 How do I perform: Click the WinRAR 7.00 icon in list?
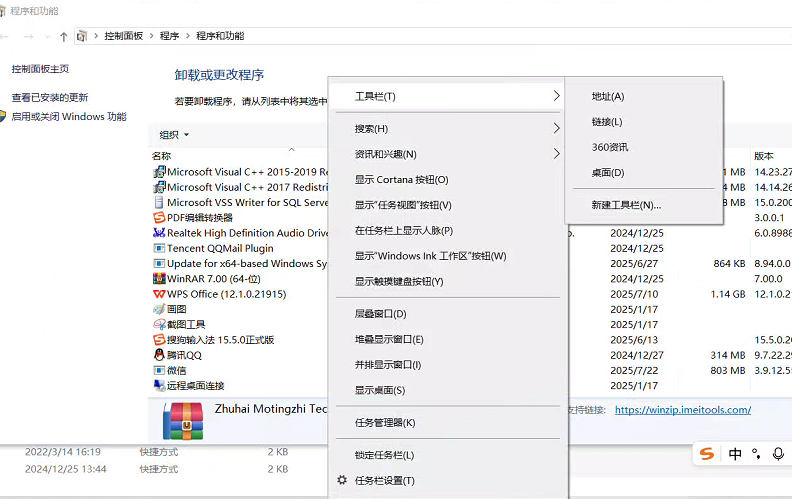pos(159,279)
